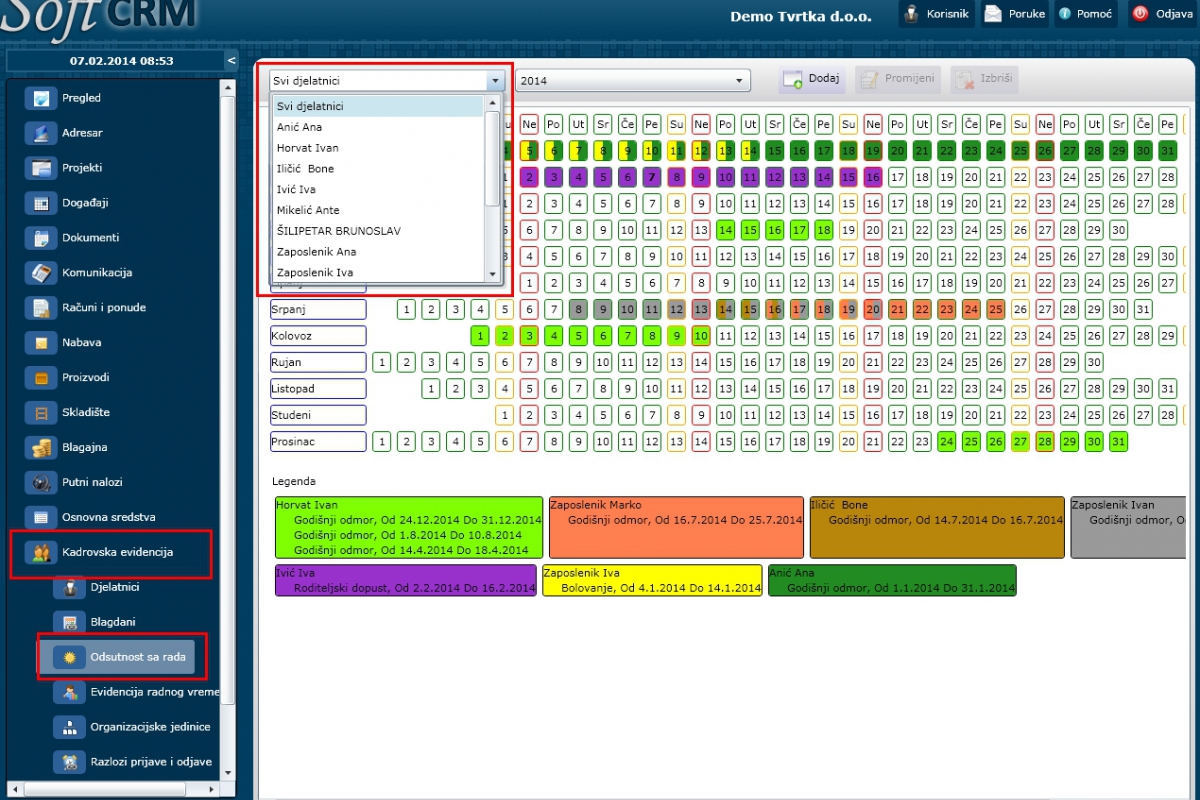Click the Organizacijske jedinice icon
Viewport: 1200px width, 800px height.
point(70,727)
